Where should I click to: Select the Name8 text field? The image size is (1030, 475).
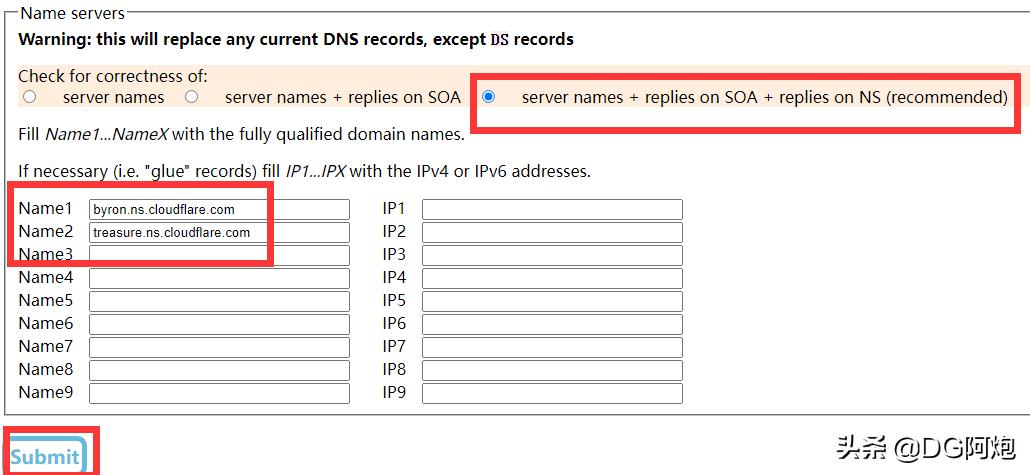click(219, 370)
